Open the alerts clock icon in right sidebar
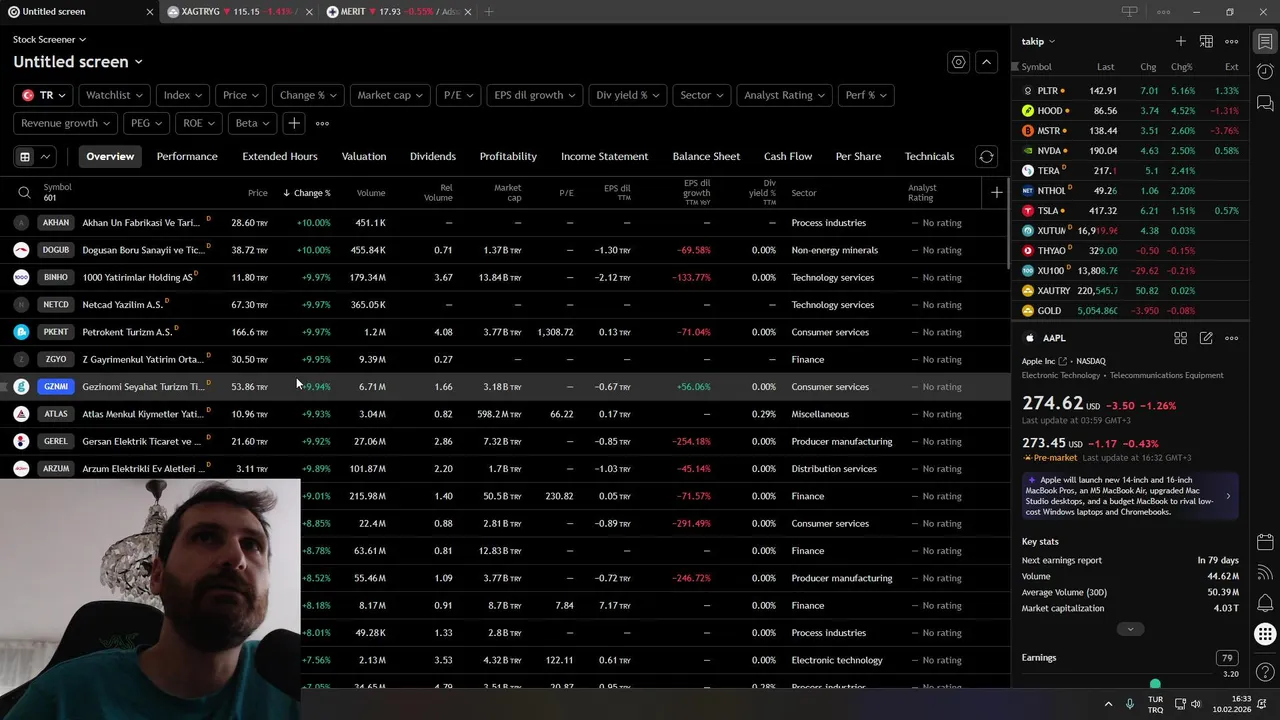Image resolution: width=1280 pixels, height=720 pixels. point(1265,72)
